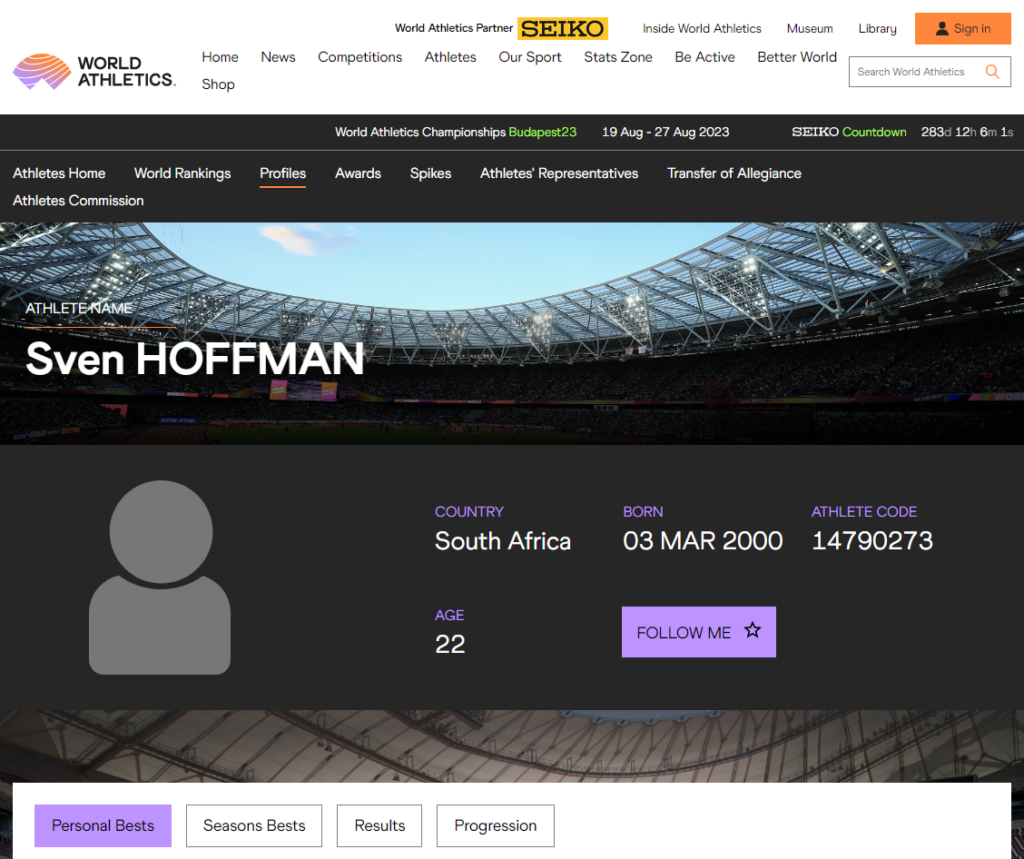Click the World Athletics logo
Screen dimensions: 1024x859
tap(94, 71)
